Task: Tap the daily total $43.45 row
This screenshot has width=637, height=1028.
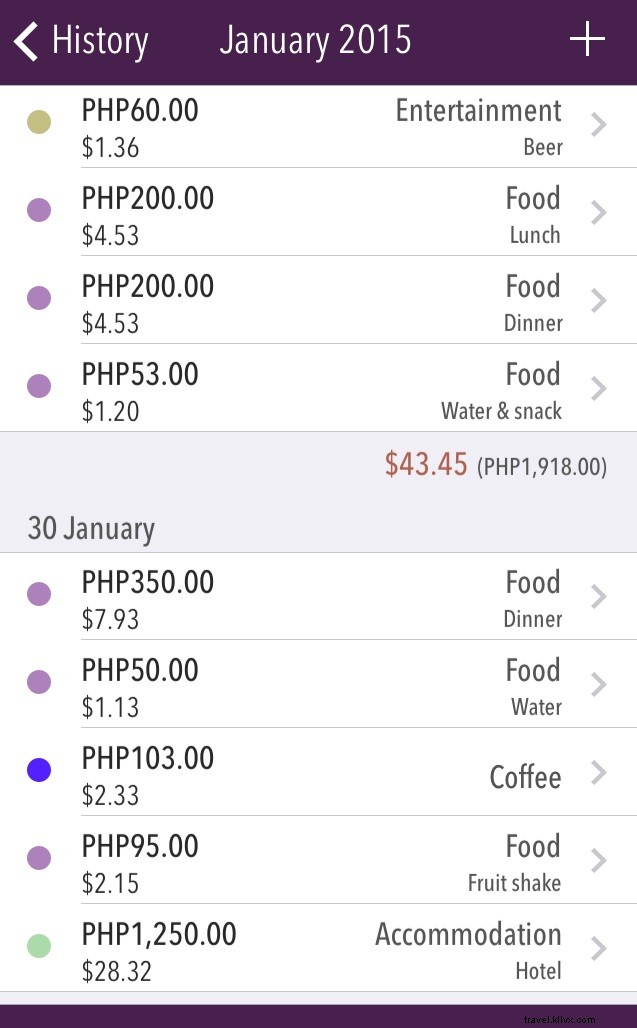Action: 318,464
